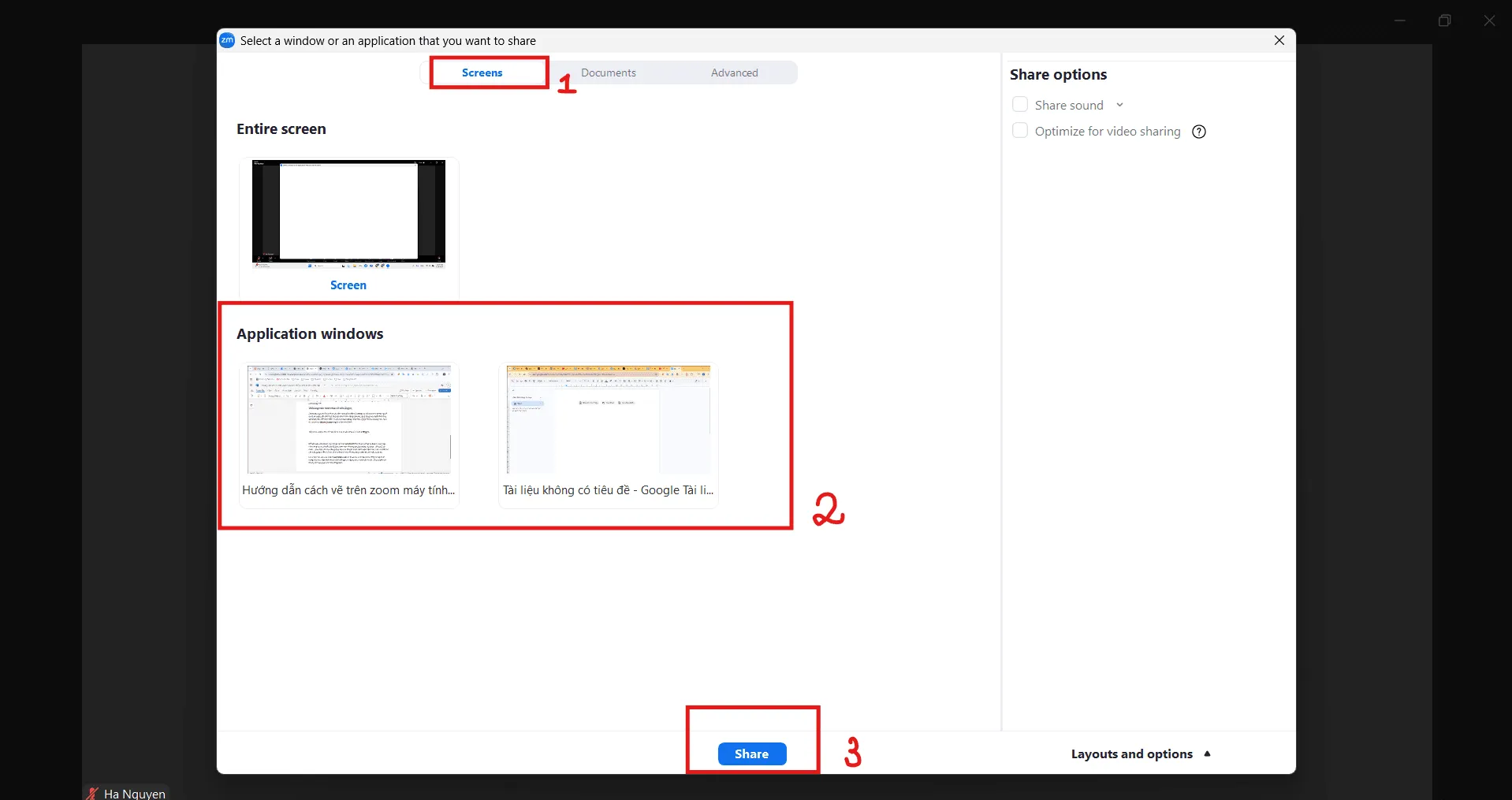The height and width of the screenshot is (800, 1512).
Task: Switch to the Screens tab
Action: click(482, 73)
